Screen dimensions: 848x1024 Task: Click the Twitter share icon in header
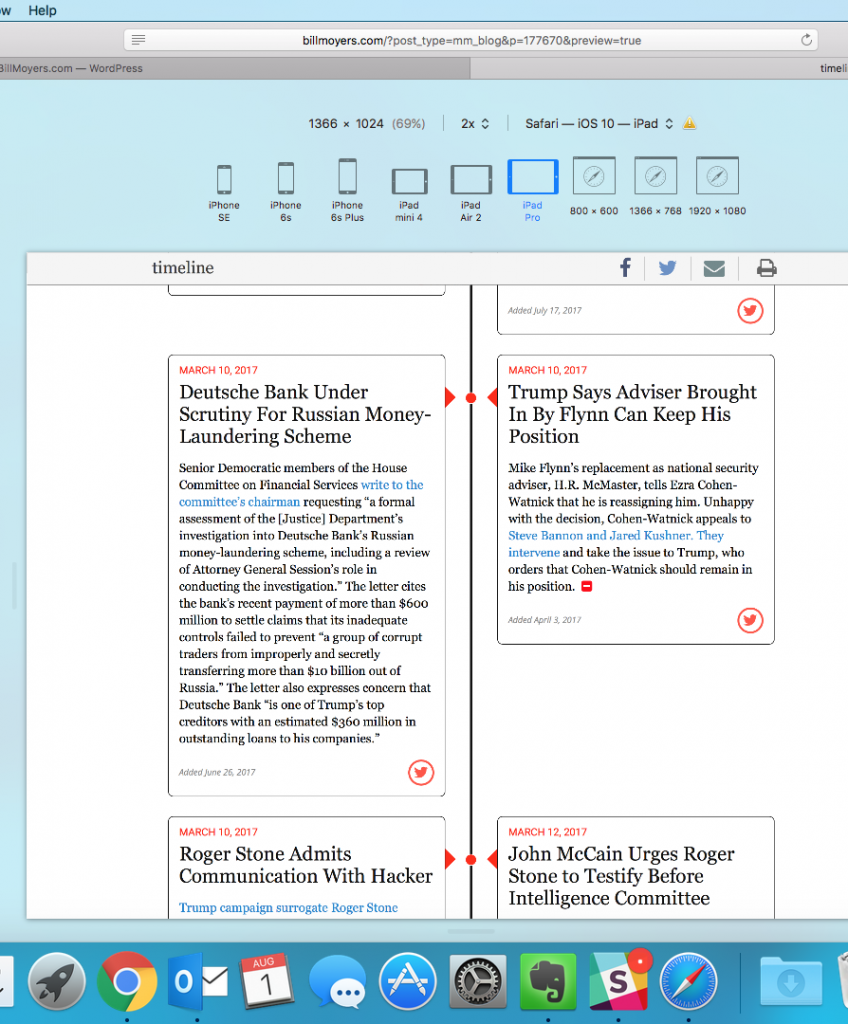click(667, 268)
